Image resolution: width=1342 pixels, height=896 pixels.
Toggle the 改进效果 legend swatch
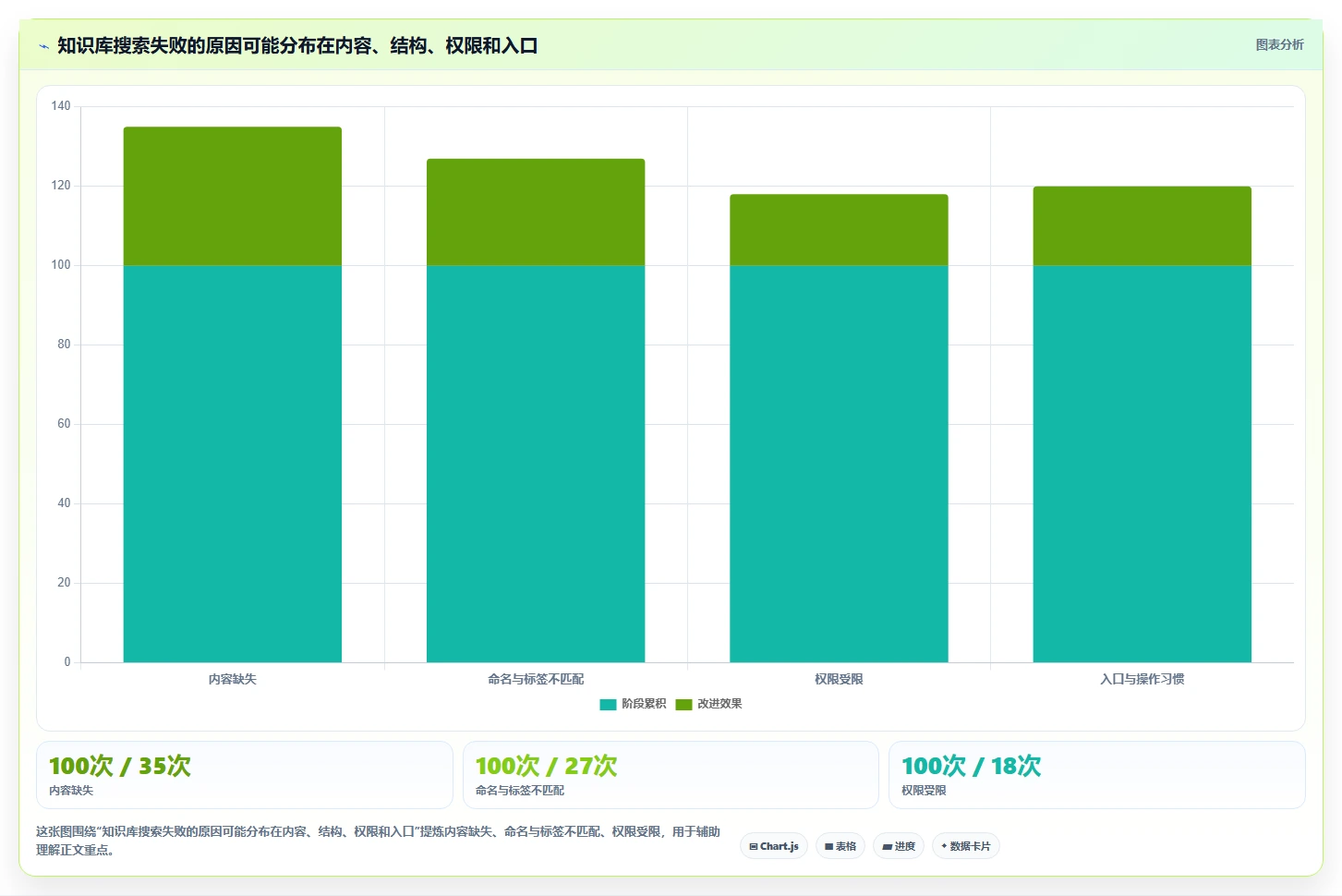(683, 704)
